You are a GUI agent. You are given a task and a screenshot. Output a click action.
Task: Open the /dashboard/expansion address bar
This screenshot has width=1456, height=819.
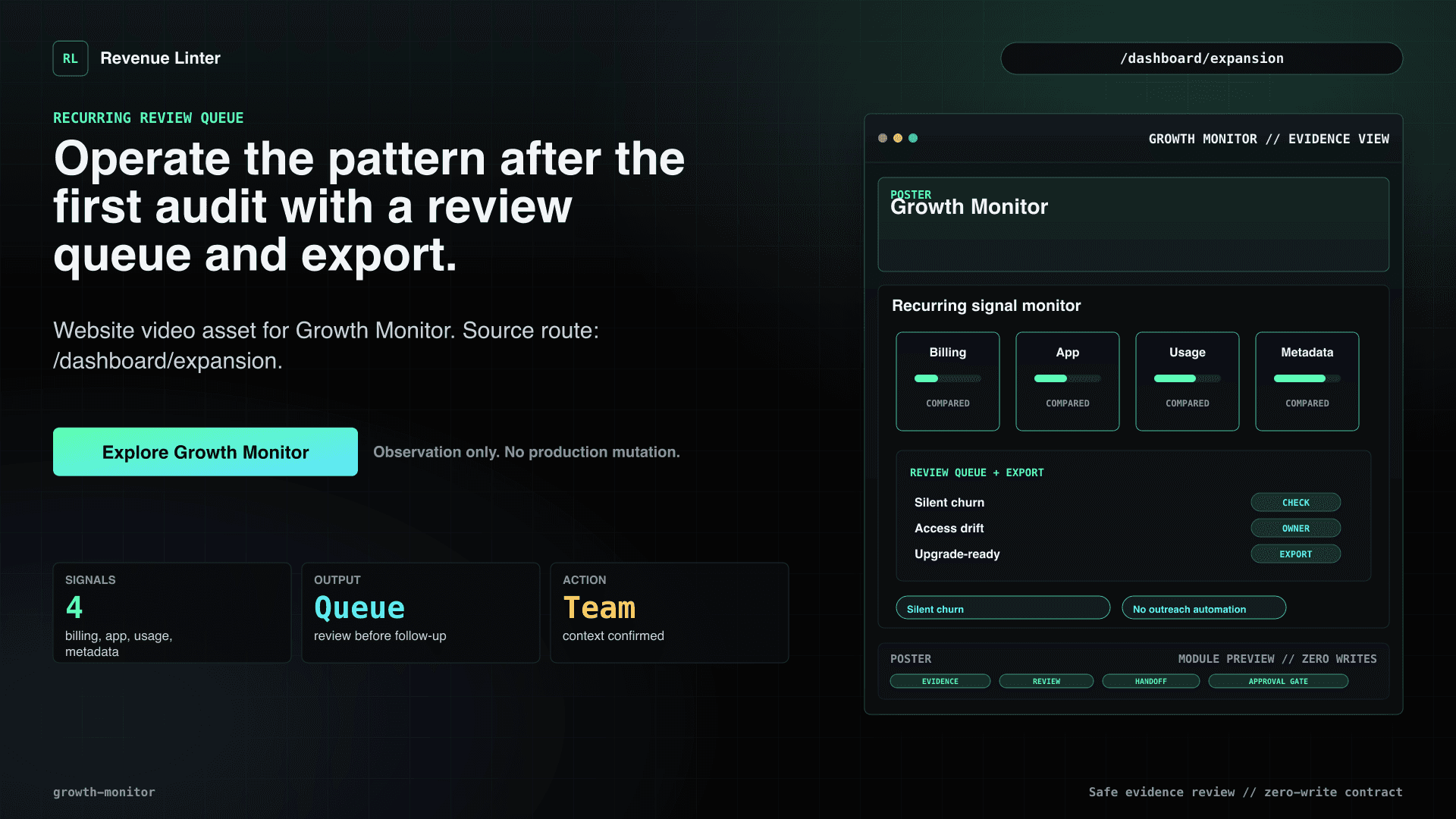pyautogui.click(x=1202, y=58)
